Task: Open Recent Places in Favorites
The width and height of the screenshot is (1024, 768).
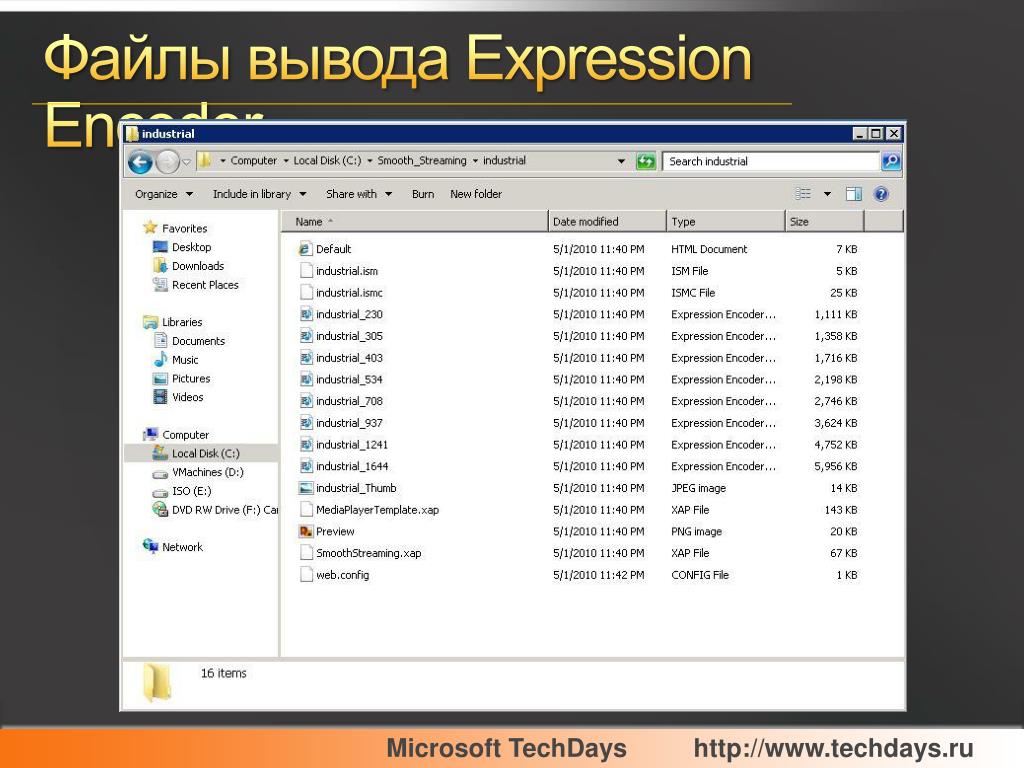Action: click(205, 285)
